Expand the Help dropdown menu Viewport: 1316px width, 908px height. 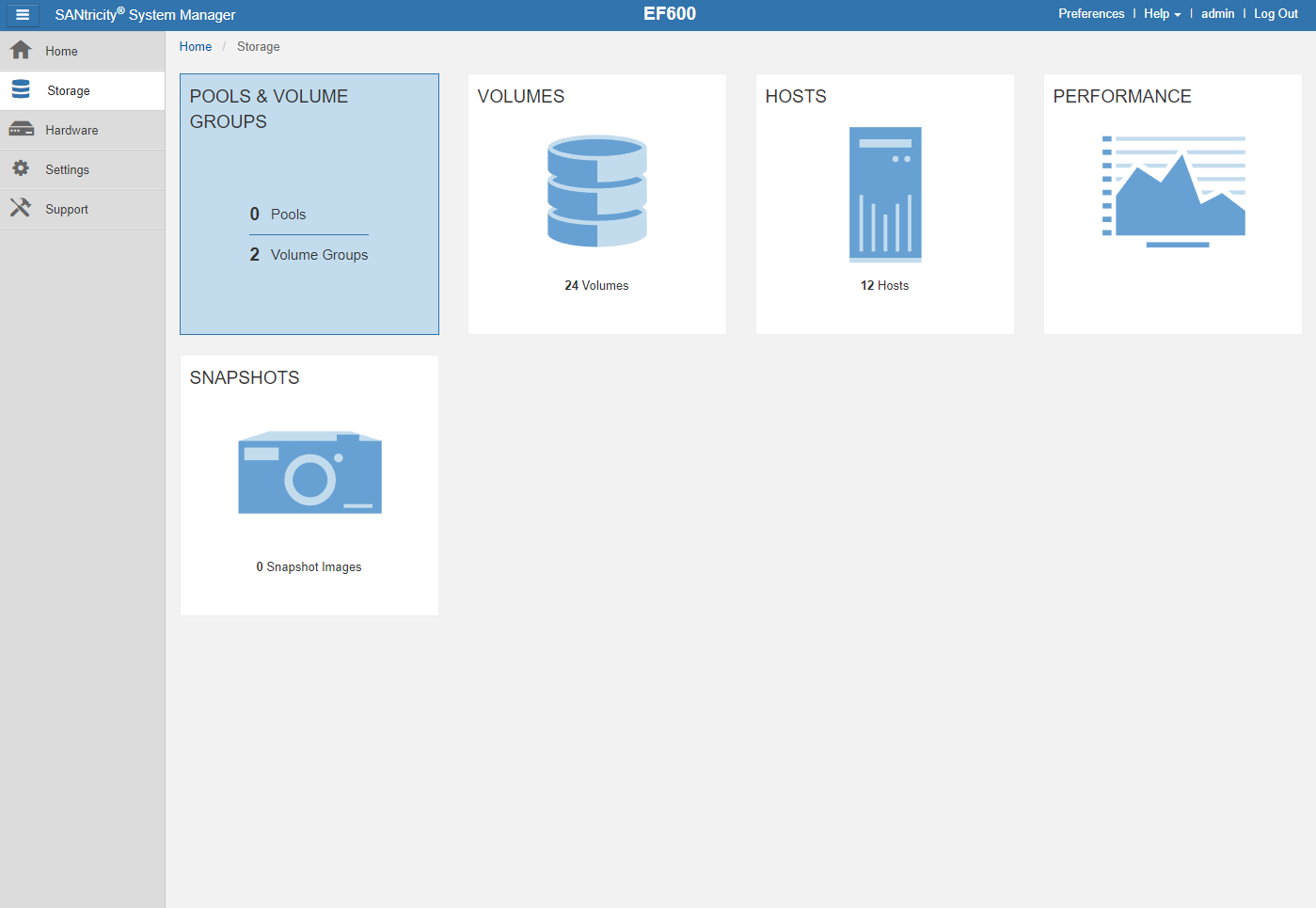tap(1162, 14)
